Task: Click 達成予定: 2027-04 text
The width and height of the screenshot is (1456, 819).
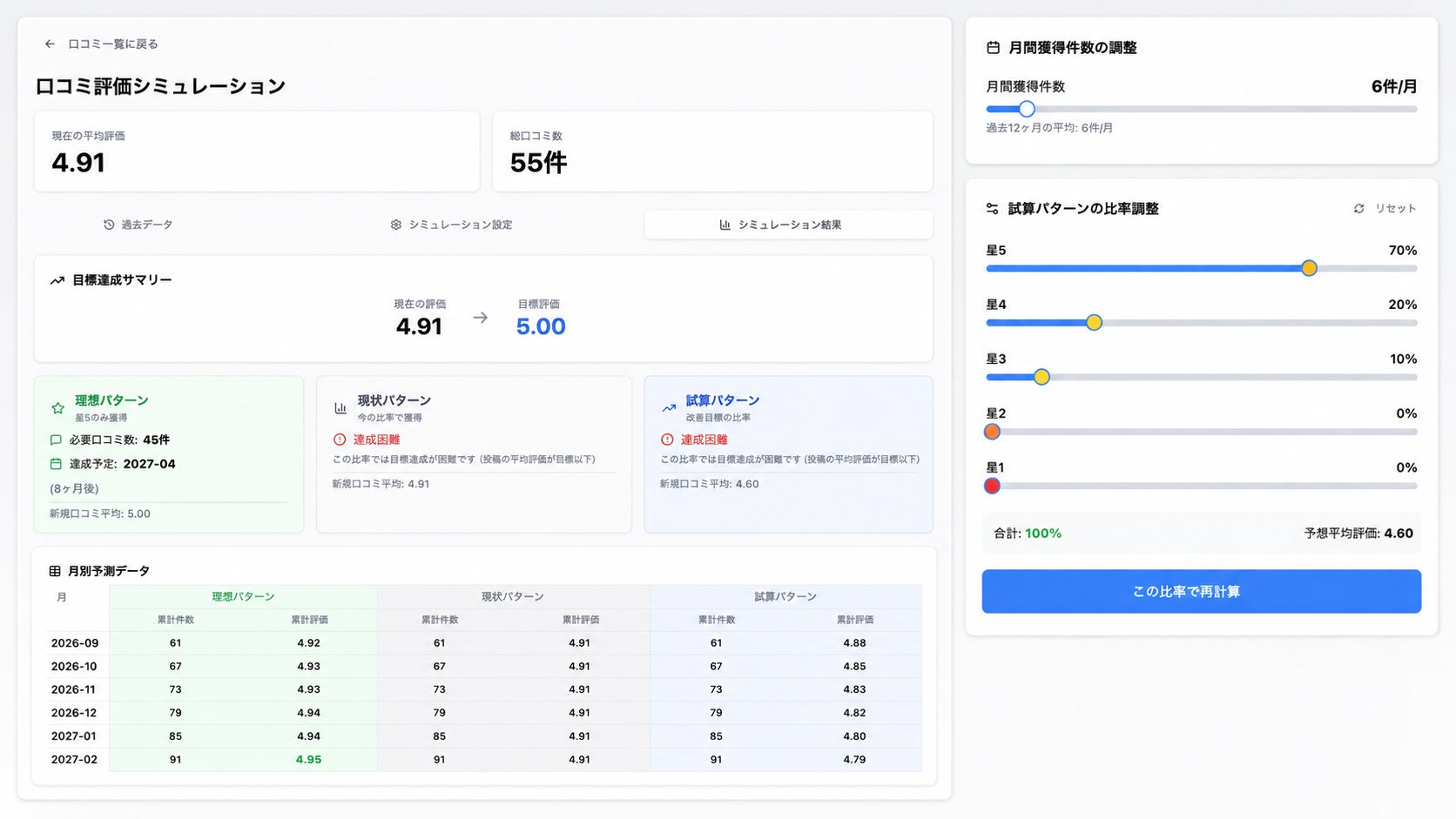Action: tap(123, 464)
